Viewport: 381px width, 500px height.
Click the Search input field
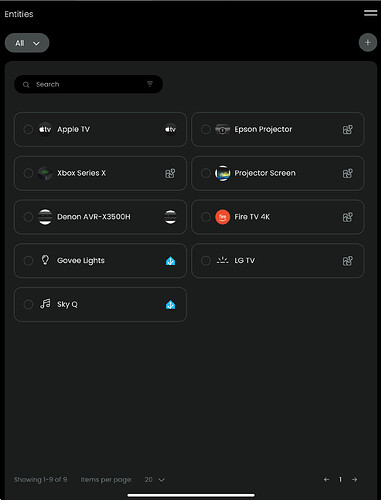tap(88, 84)
